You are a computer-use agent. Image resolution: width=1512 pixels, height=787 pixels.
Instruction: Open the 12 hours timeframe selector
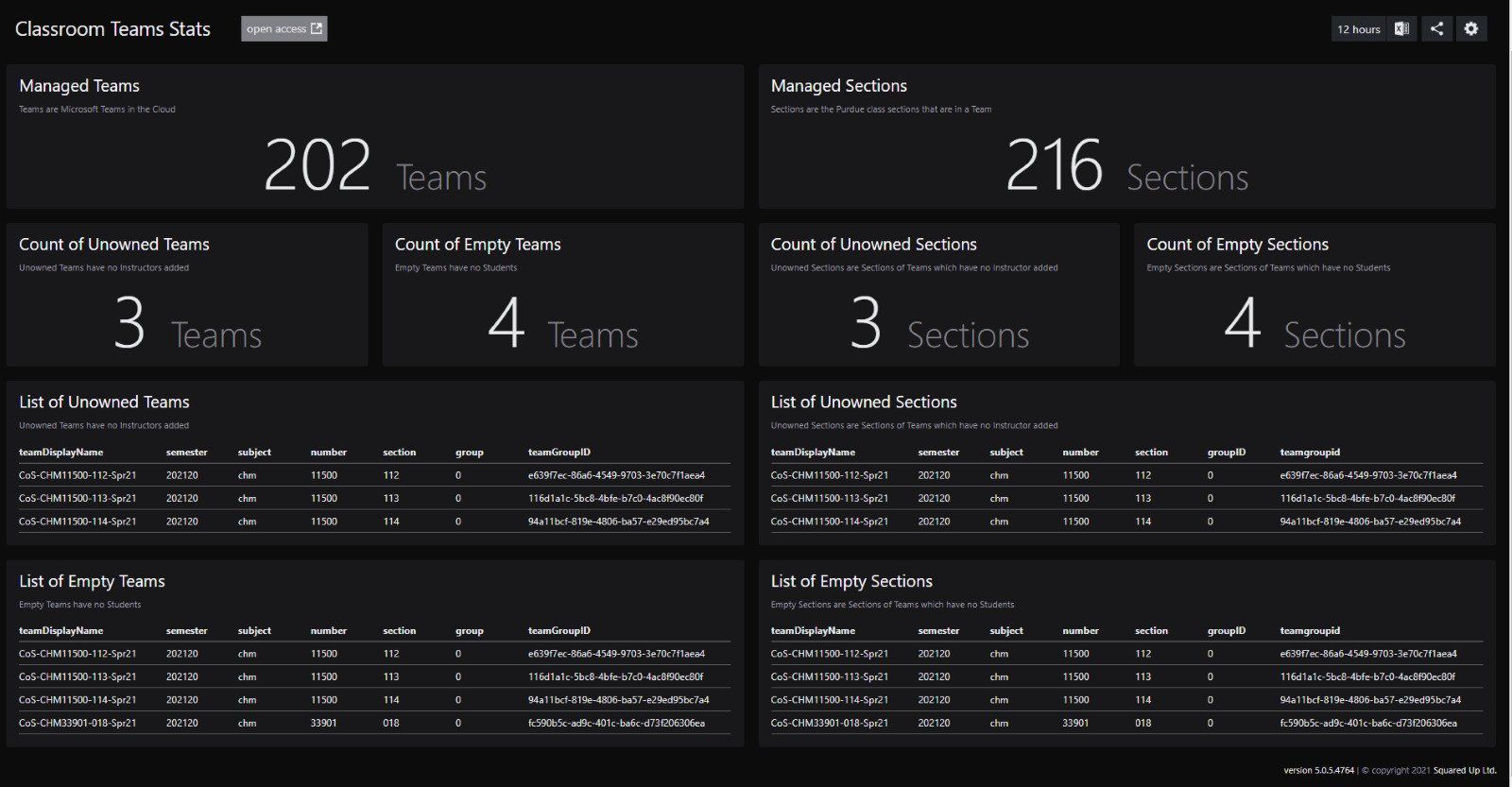coord(1358,29)
